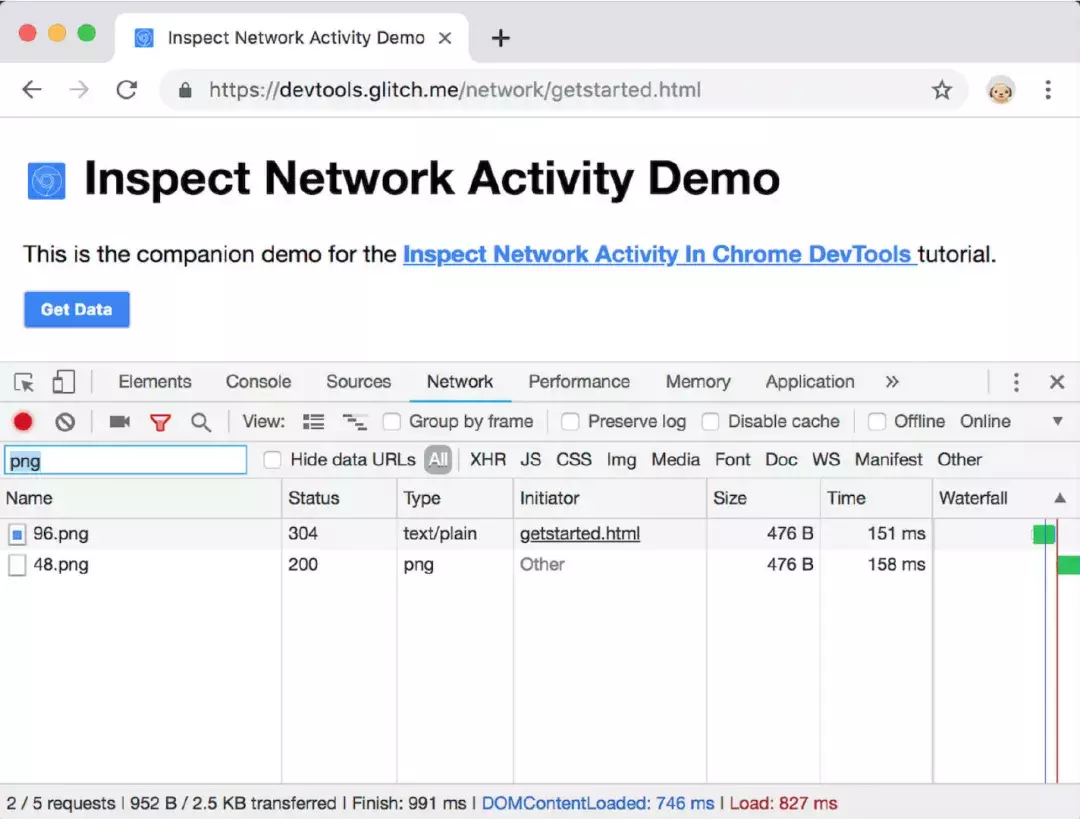Image resolution: width=1080 pixels, height=819 pixels.
Task: Sort by the Status column header
Action: (339, 498)
